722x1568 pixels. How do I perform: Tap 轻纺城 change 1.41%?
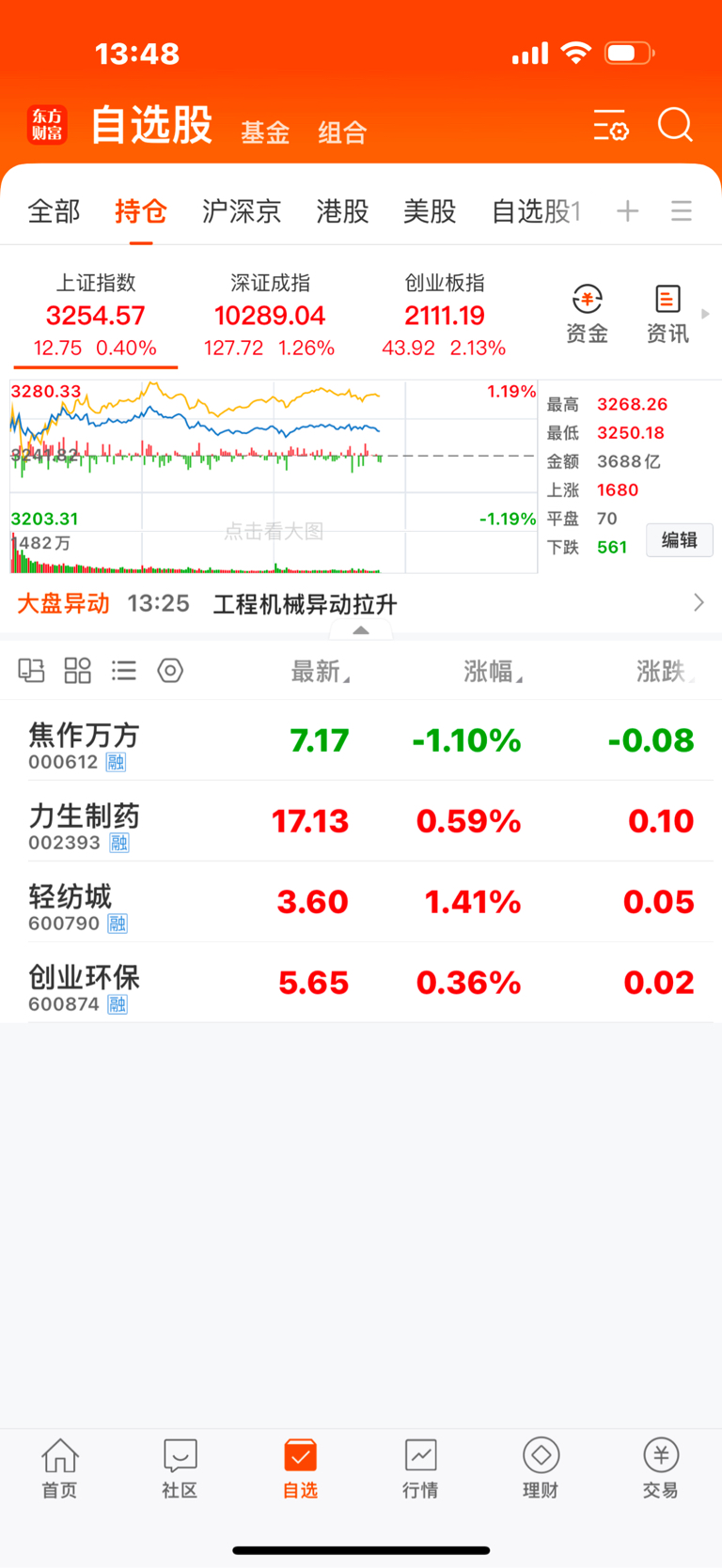click(x=473, y=902)
